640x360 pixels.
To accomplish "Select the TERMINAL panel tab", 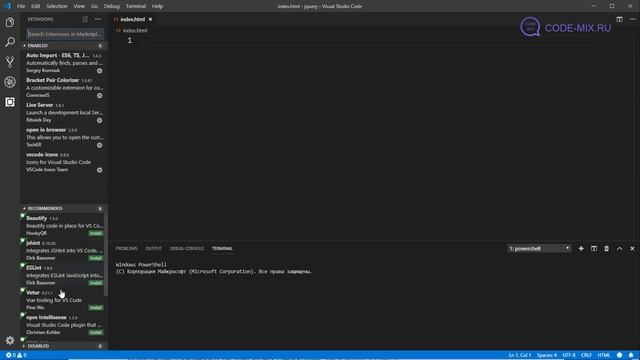I will (x=222, y=249).
